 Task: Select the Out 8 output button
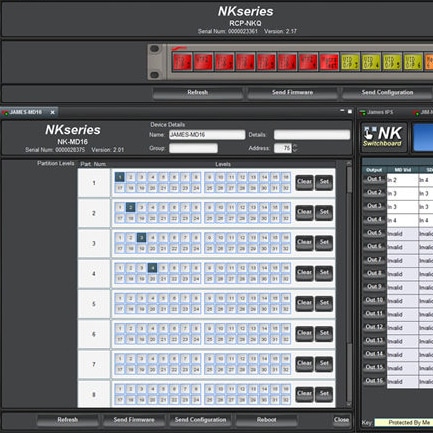(x=374, y=273)
